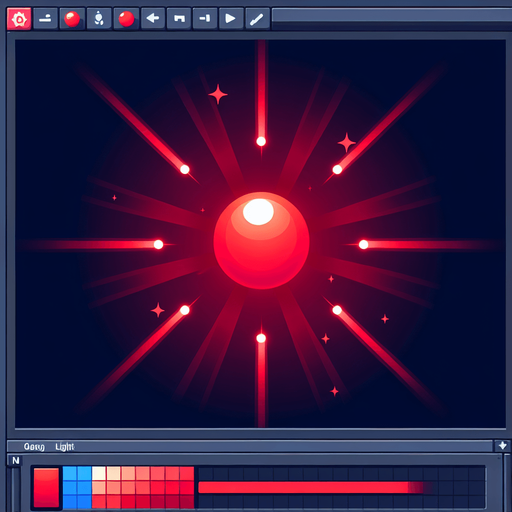Select the pale droplet figure icon
Viewport: 512px width, 512px height.
click(x=99, y=19)
